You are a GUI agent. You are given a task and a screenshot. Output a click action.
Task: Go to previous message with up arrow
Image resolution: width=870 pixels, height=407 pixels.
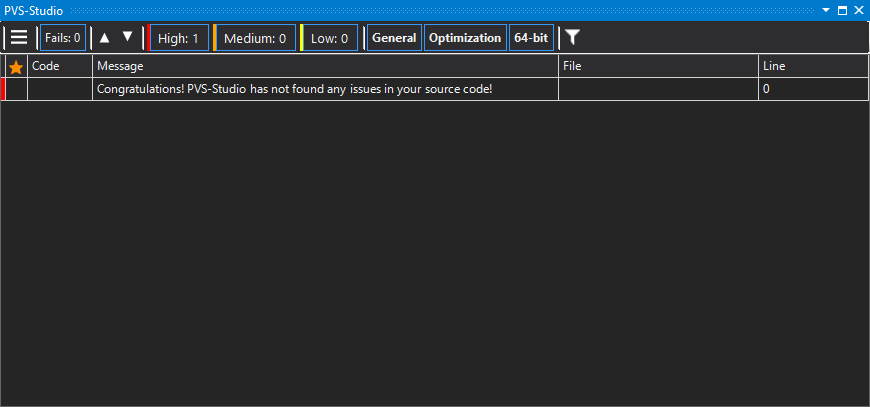point(104,37)
